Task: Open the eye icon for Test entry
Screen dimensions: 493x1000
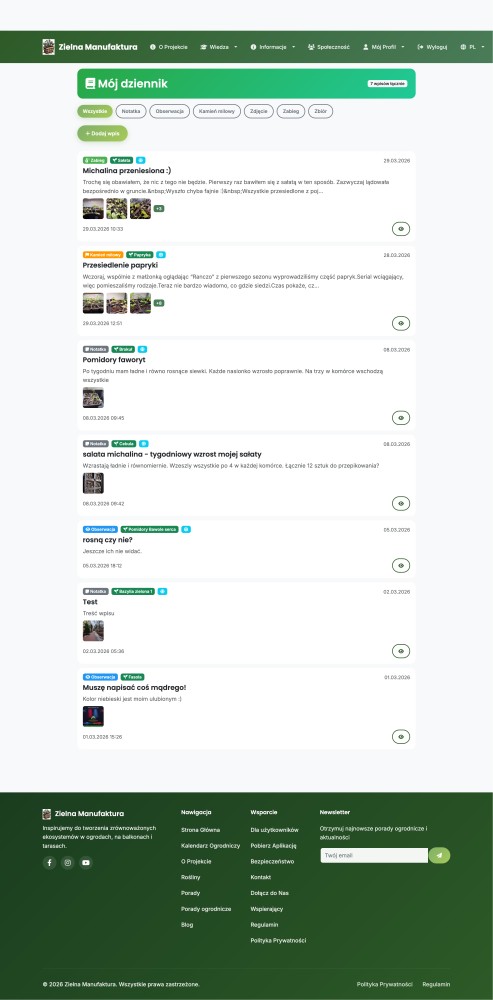Action: point(401,651)
